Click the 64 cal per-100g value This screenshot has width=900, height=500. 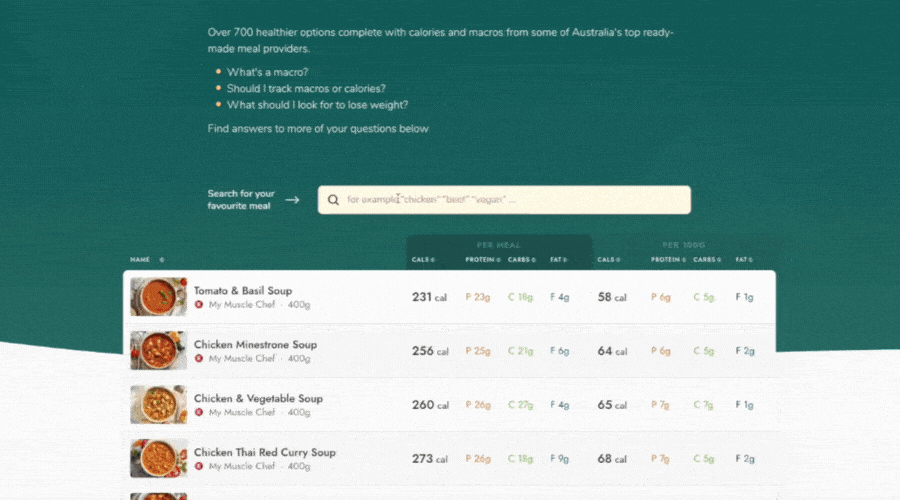612,351
